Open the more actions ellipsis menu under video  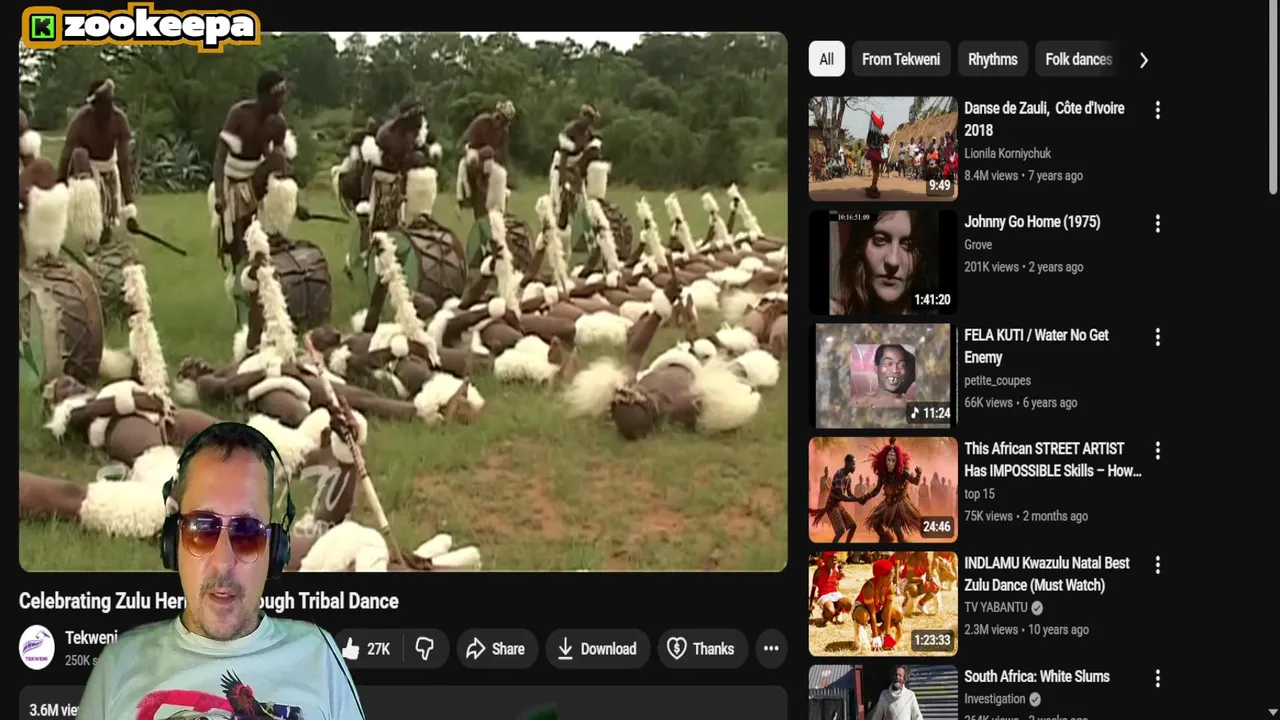(771, 649)
